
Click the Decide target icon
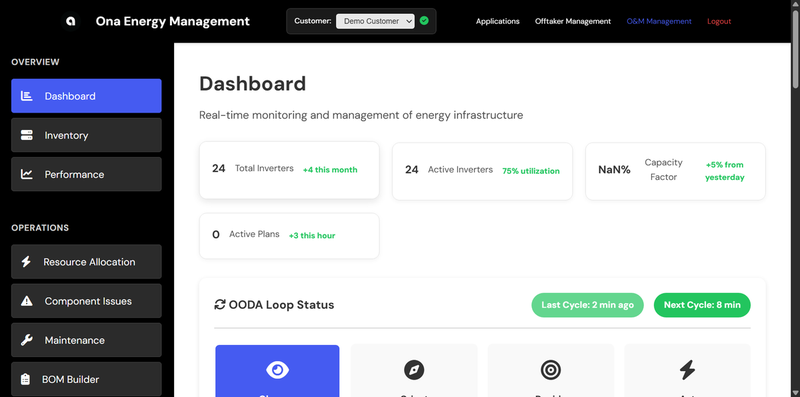tap(551, 370)
